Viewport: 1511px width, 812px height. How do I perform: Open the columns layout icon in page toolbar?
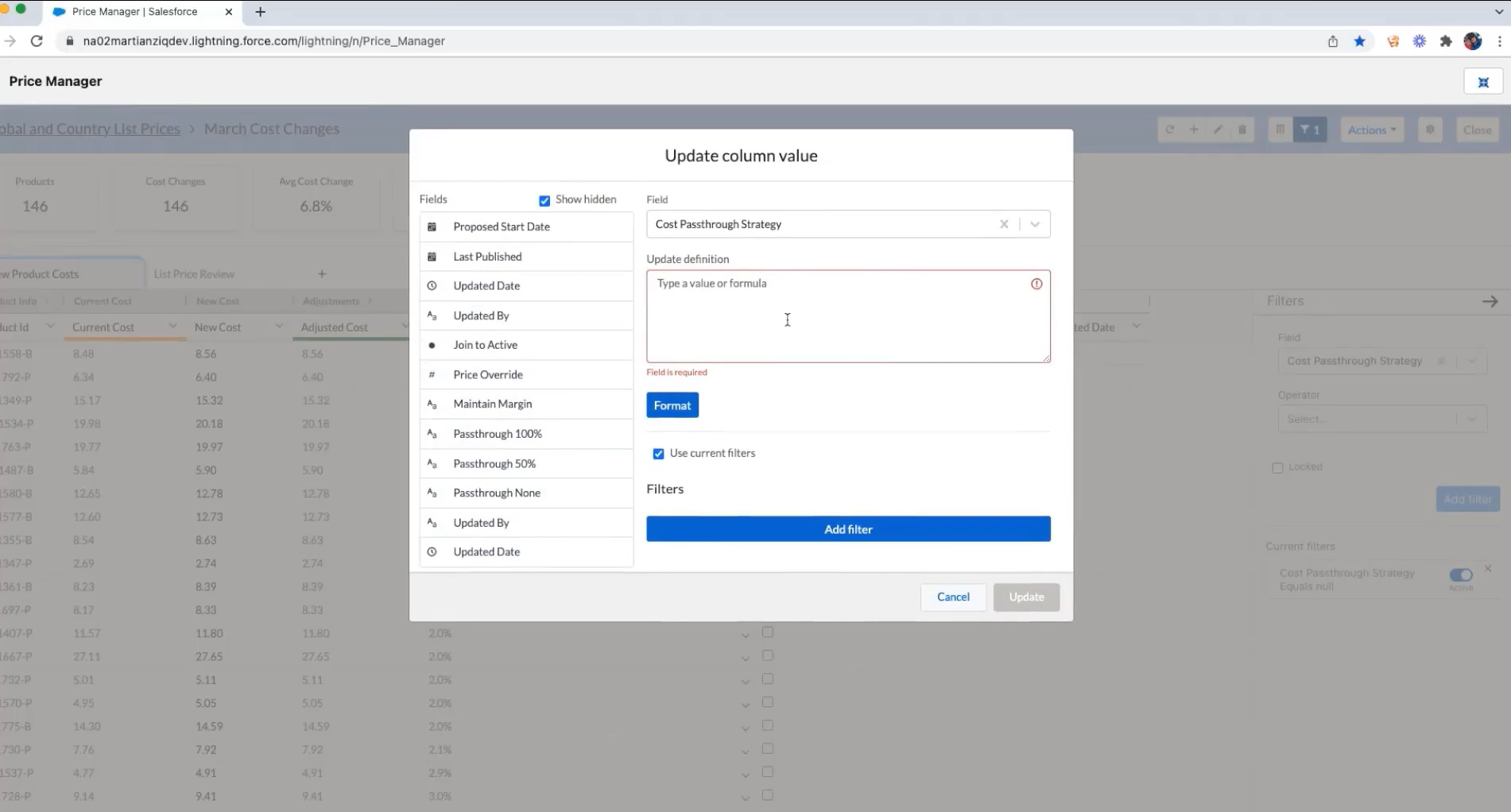pyautogui.click(x=1280, y=130)
